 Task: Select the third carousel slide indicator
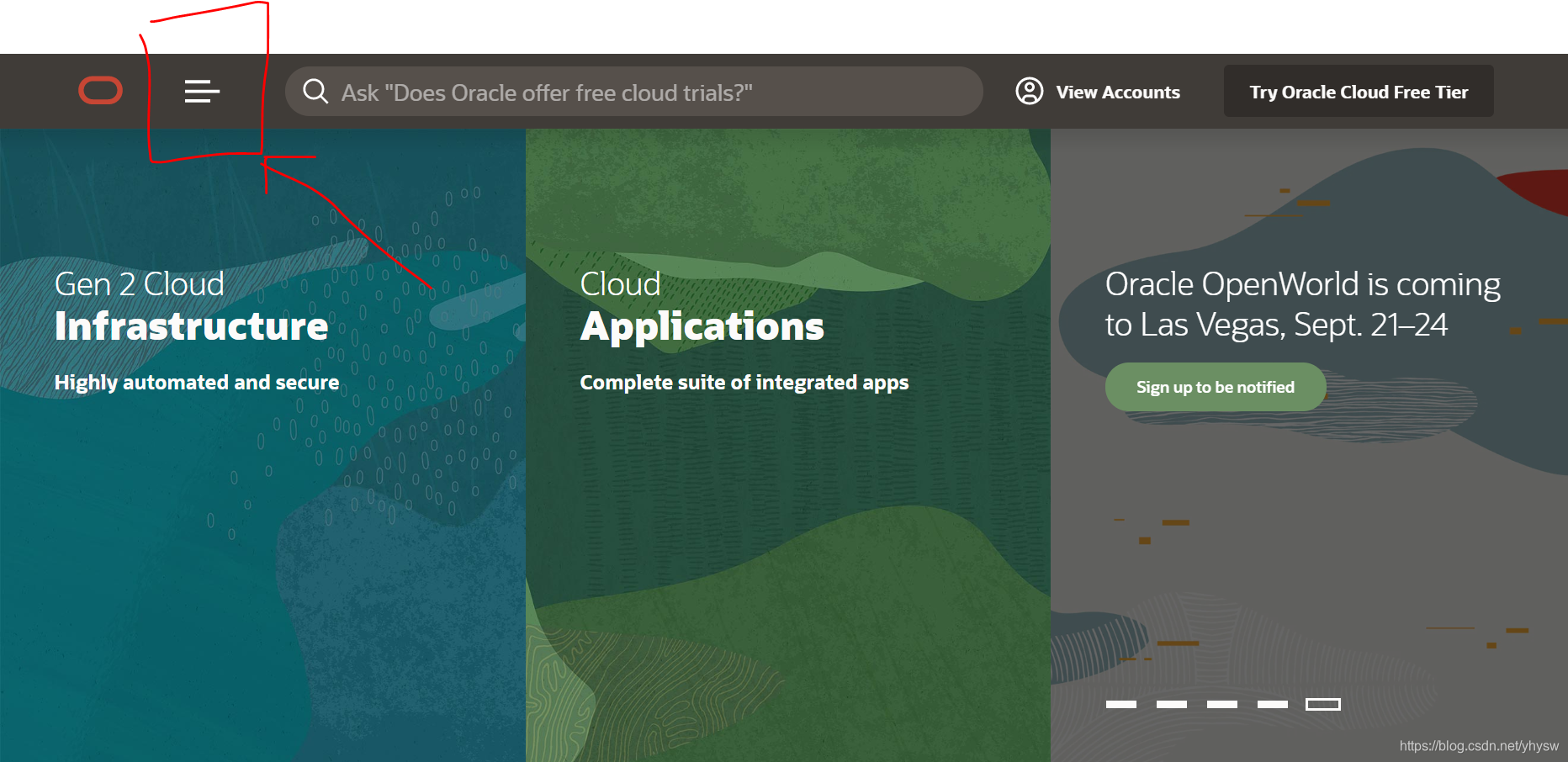coord(1222,704)
